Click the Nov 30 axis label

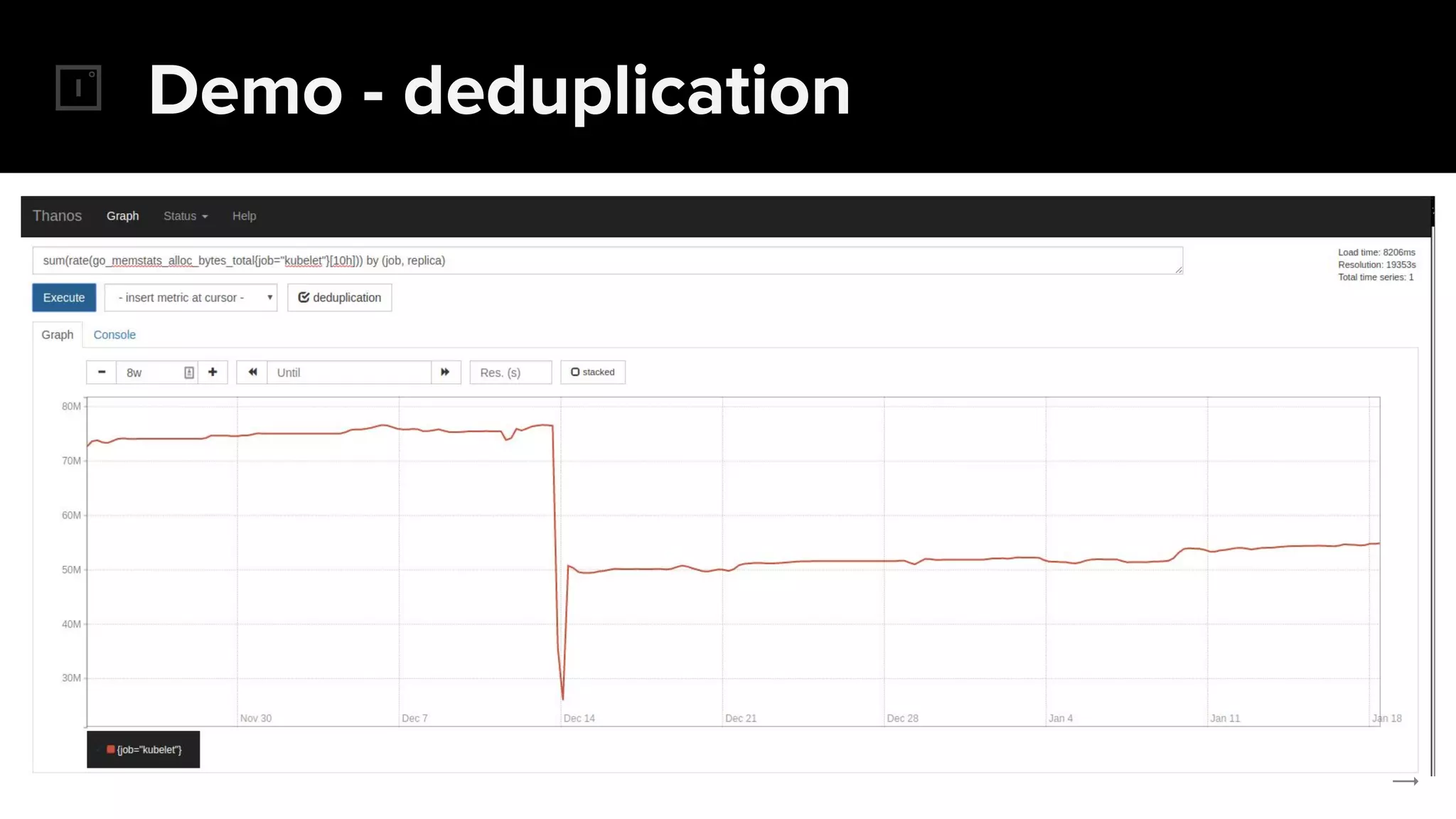(256, 718)
